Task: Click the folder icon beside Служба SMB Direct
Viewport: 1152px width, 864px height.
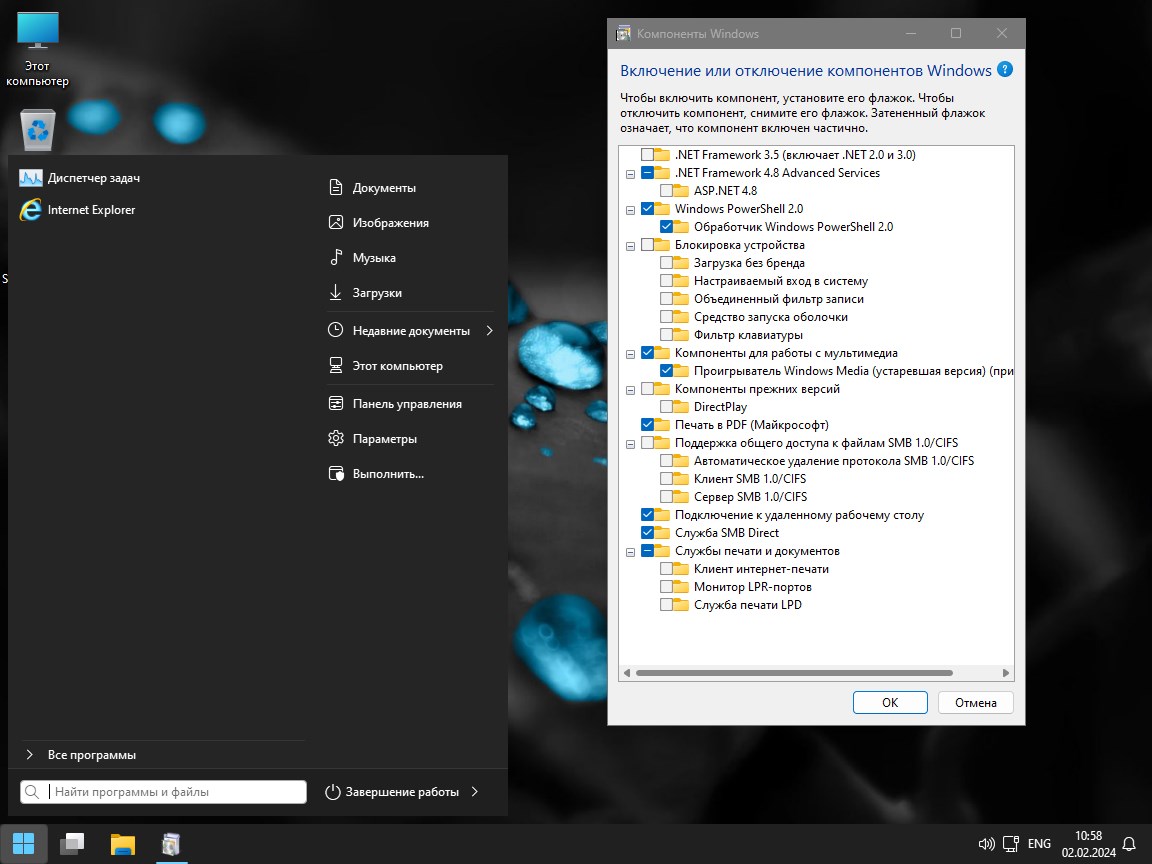Action: 662,533
